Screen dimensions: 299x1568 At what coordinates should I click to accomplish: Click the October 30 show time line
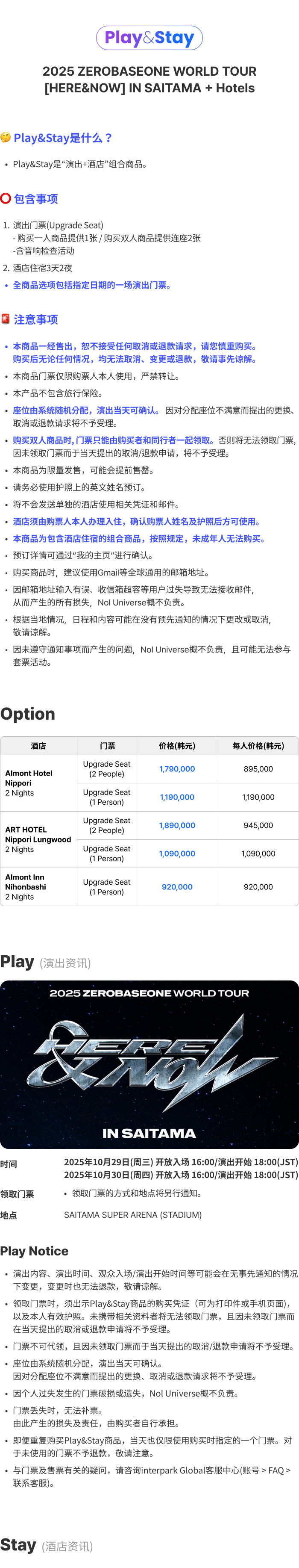[181, 1175]
